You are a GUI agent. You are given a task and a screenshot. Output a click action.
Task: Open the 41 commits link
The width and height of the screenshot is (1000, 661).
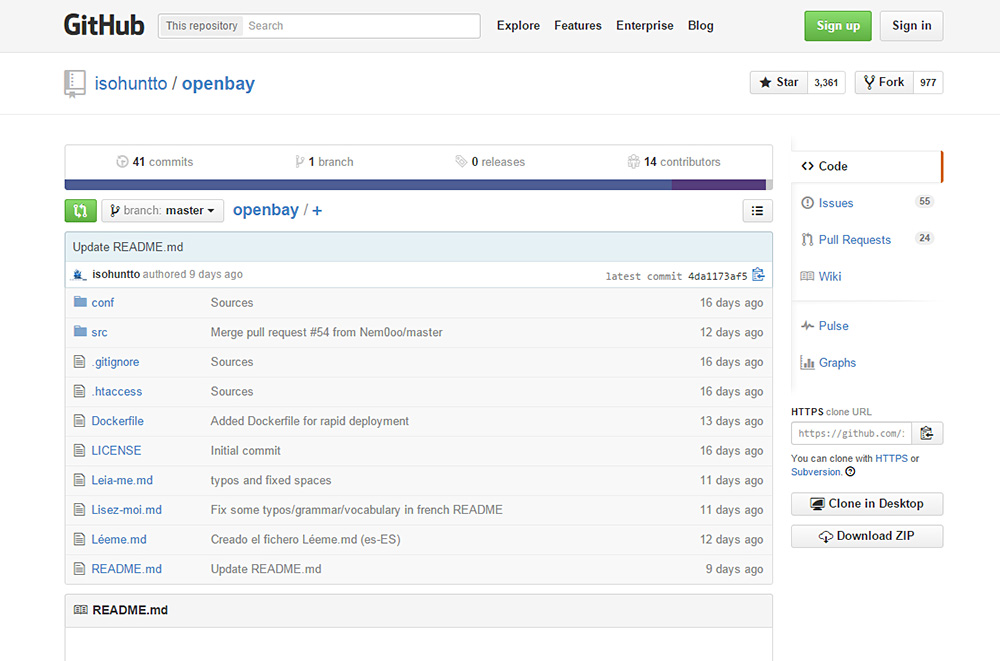(x=154, y=162)
